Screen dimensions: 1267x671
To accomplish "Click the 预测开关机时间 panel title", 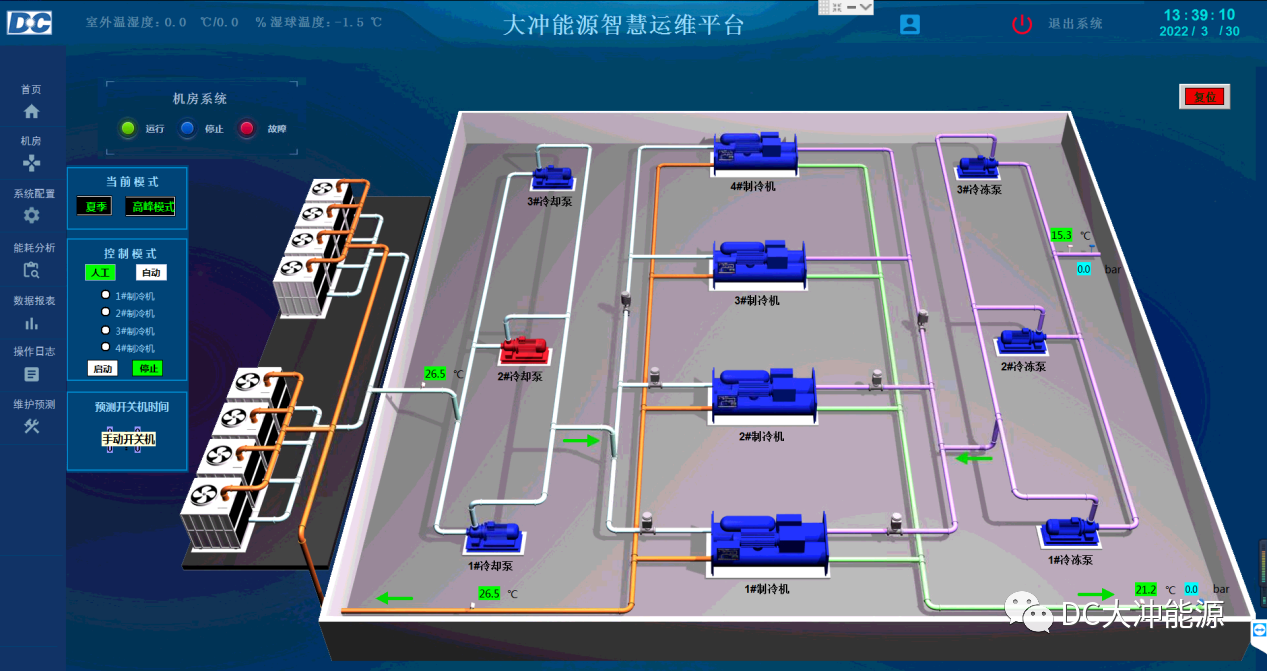I will pyautogui.click(x=132, y=408).
